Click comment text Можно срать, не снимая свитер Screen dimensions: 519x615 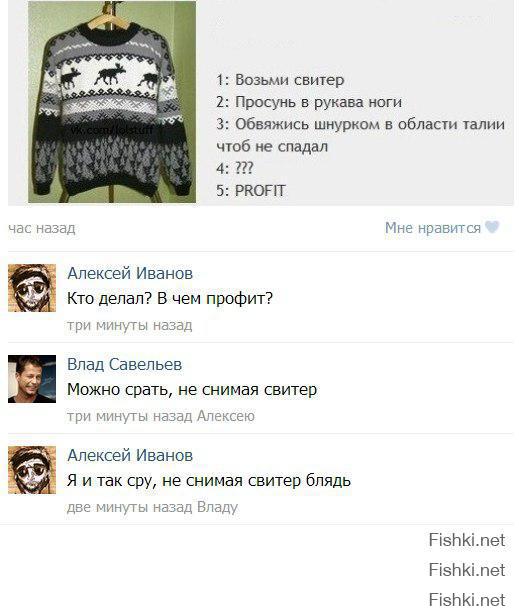(x=192, y=390)
